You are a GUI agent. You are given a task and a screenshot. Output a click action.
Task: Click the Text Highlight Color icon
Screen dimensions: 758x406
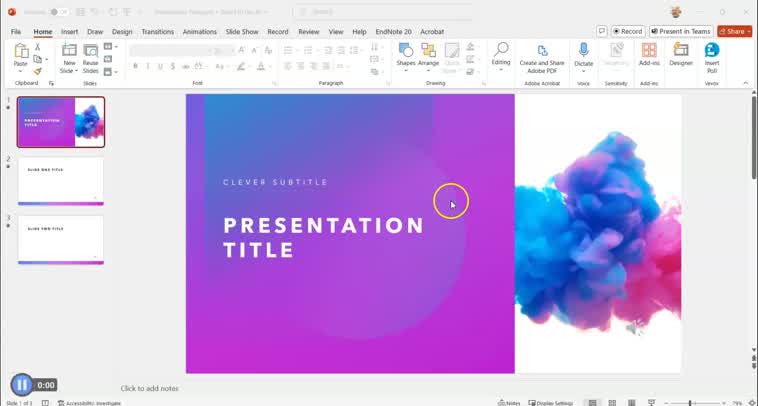coord(241,66)
